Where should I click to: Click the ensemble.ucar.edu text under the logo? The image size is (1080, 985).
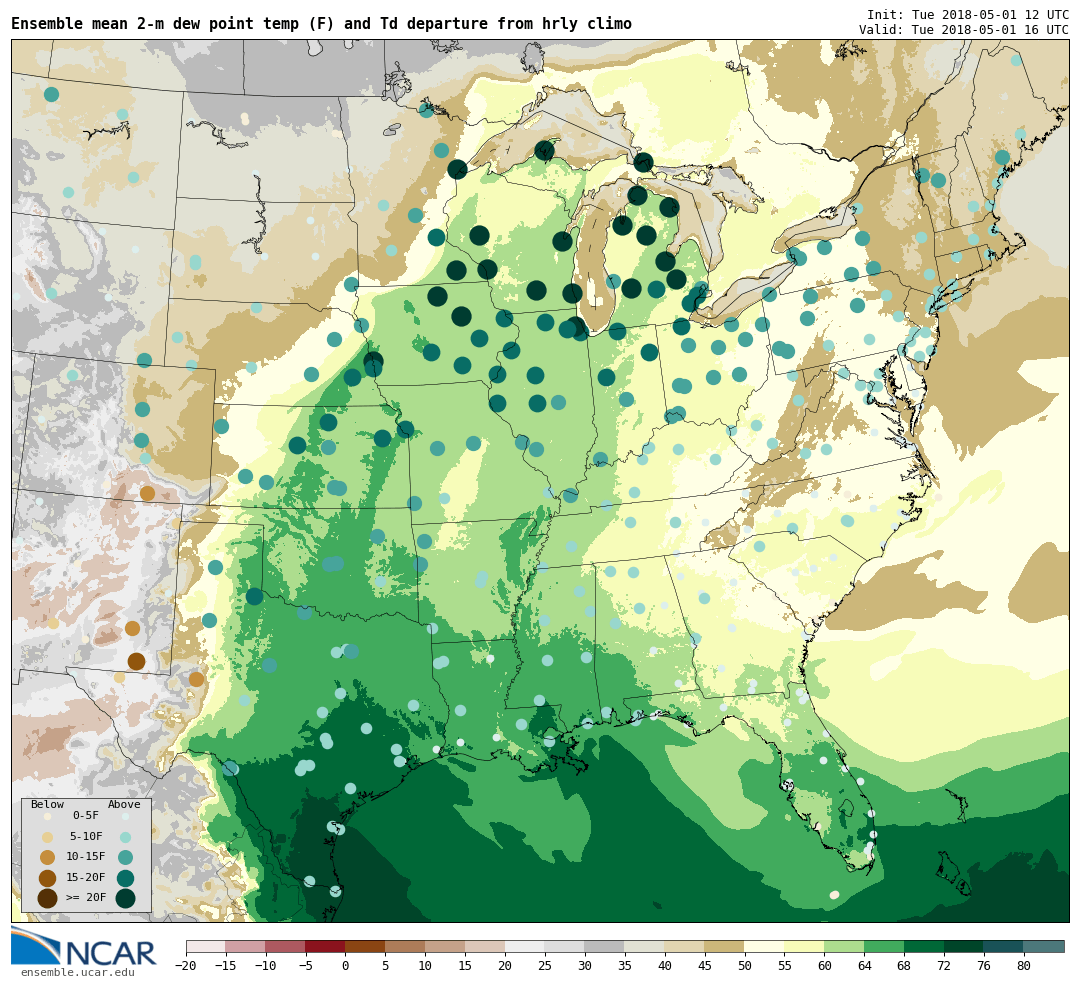click(x=78, y=973)
